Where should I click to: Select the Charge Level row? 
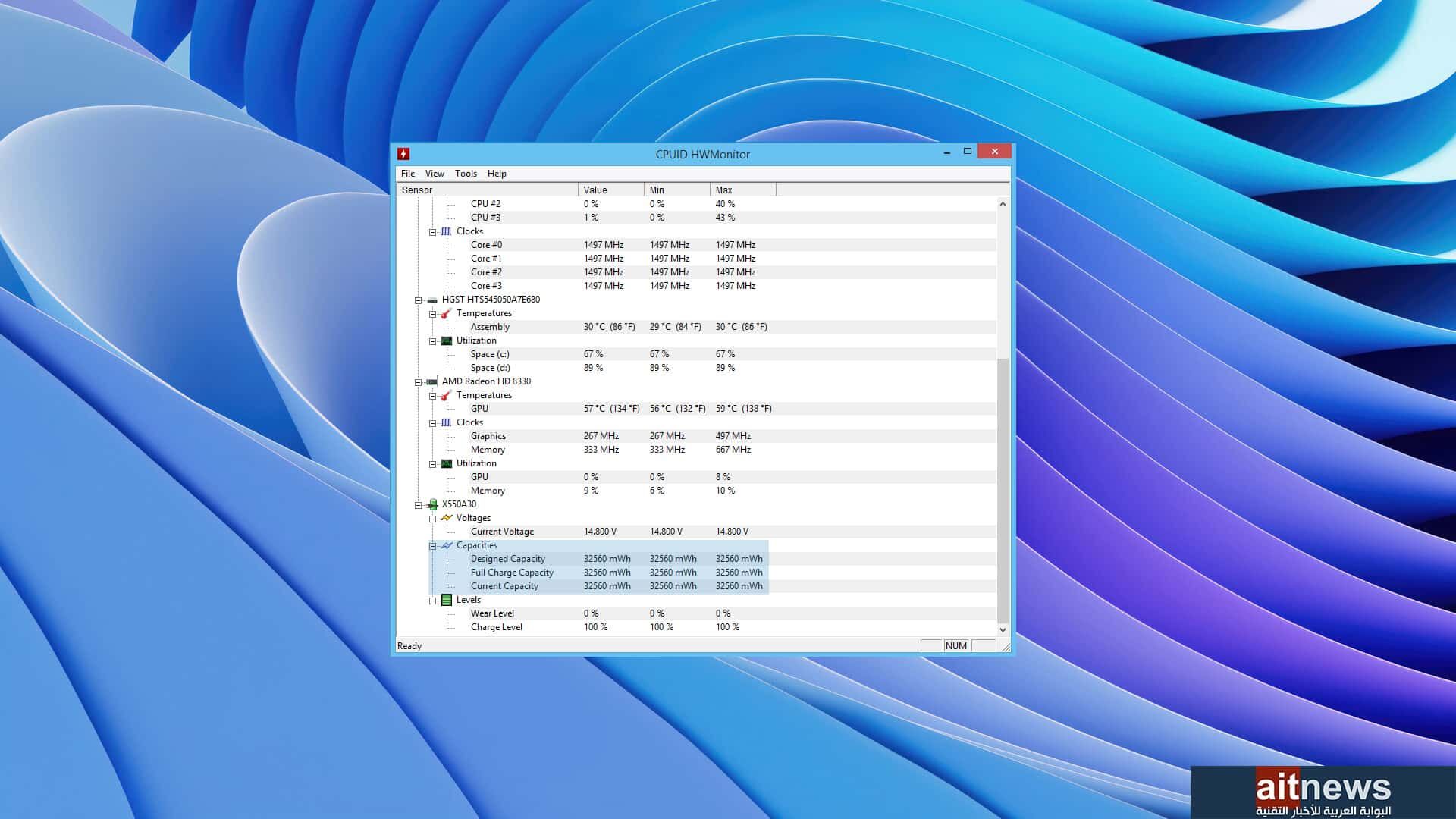732,627
